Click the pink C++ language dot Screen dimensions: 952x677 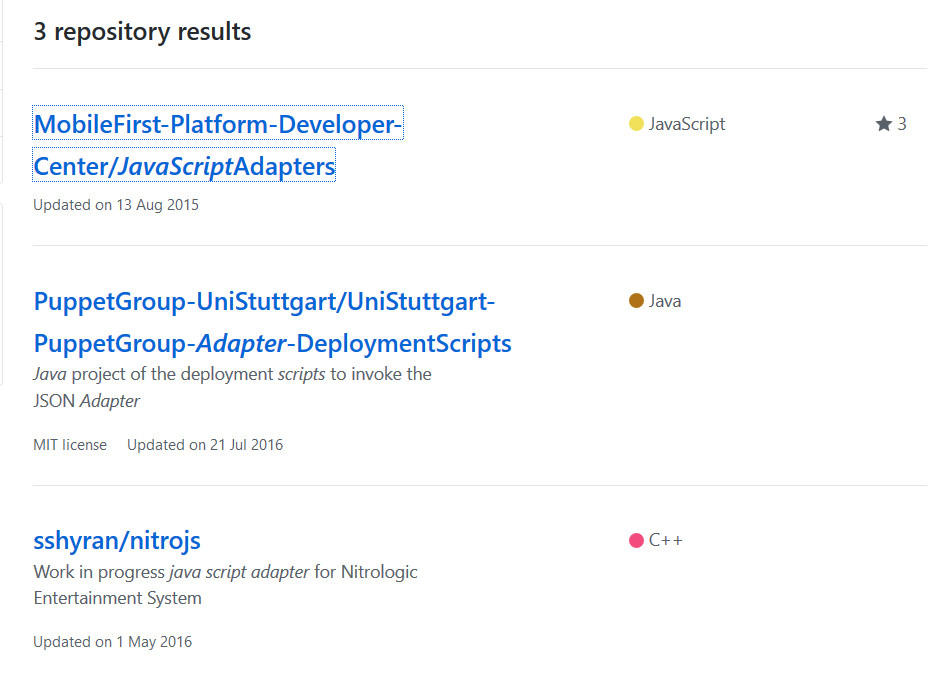pos(636,540)
